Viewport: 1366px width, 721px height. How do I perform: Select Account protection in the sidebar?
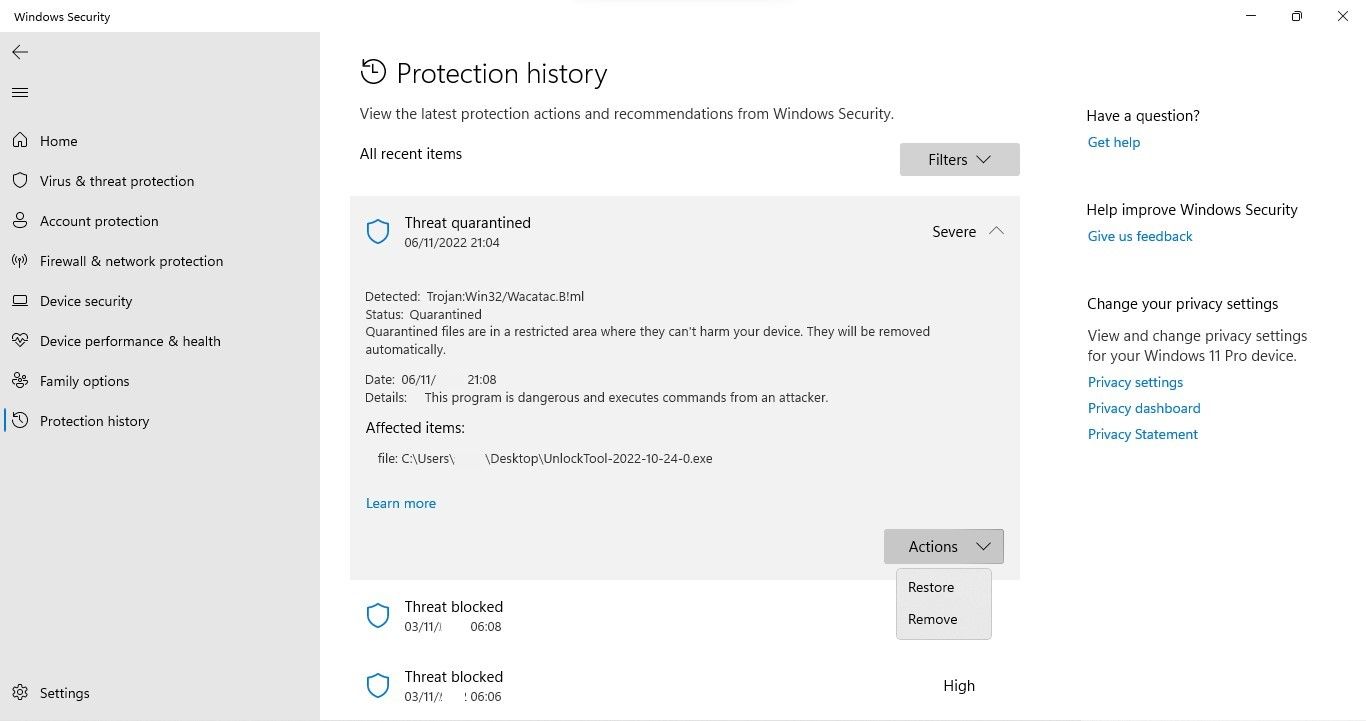click(x=98, y=221)
